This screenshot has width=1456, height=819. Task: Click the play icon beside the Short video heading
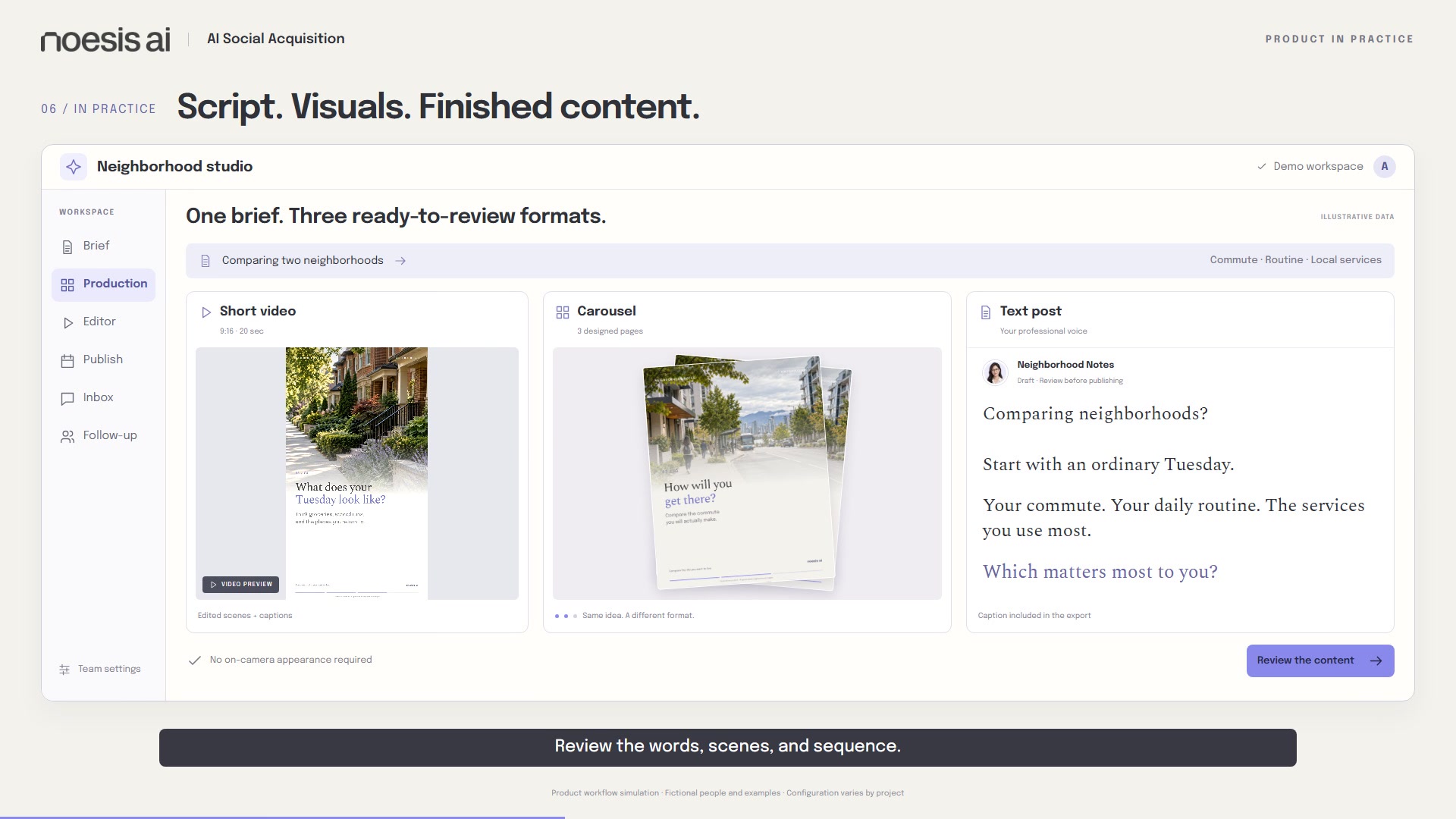pos(206,312)
